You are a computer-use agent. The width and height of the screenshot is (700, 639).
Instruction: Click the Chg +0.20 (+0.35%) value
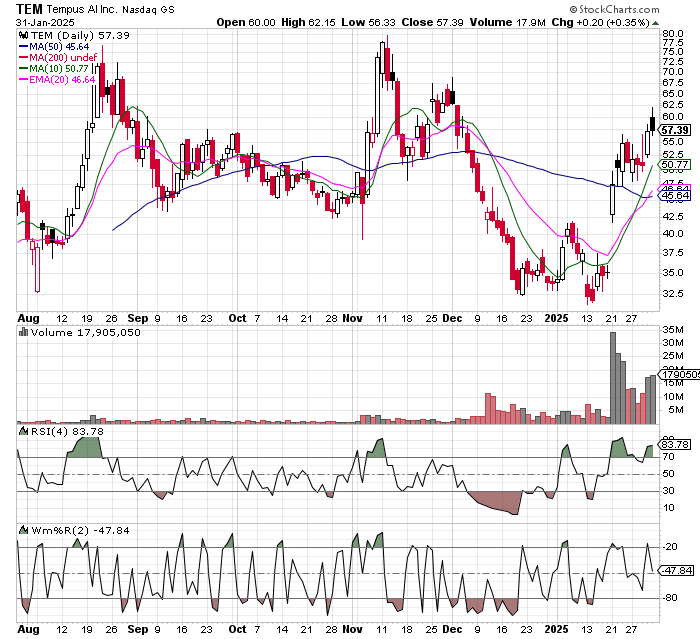tap(600, 22)
